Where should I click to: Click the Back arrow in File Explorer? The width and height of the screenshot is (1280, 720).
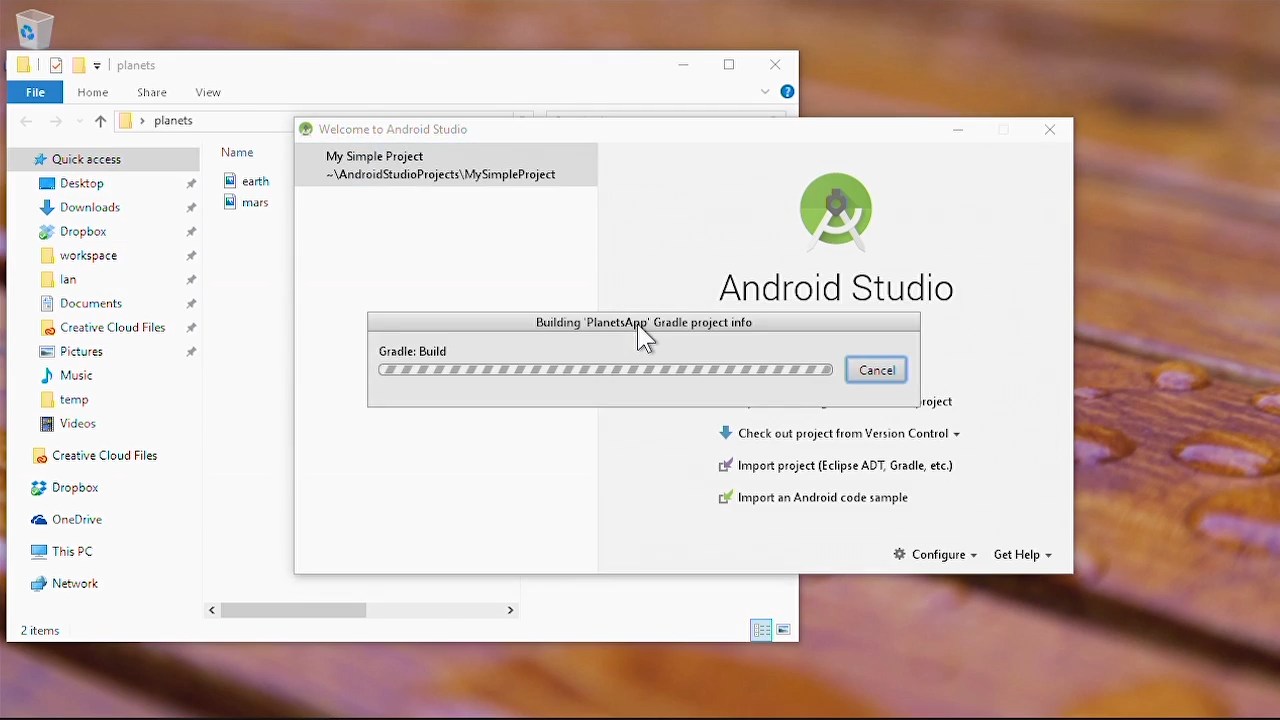26,121
